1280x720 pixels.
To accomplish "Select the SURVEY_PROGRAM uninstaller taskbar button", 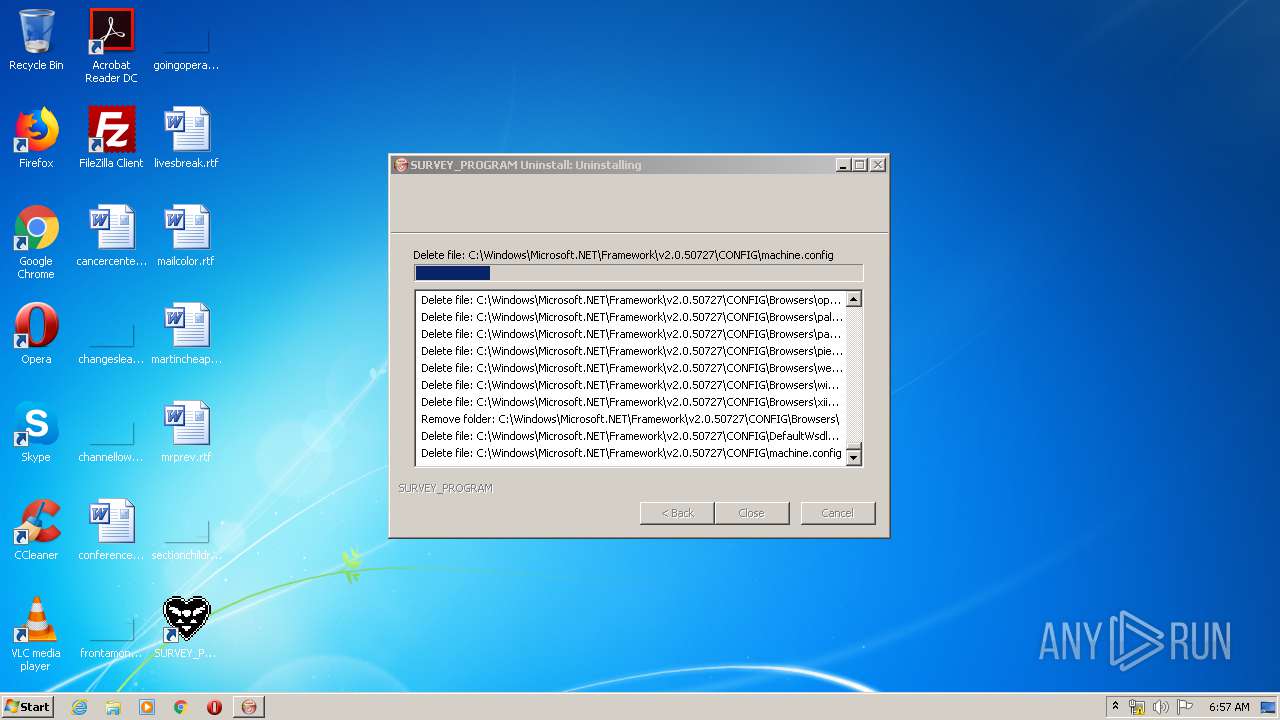I will click(x=249, y=707).
